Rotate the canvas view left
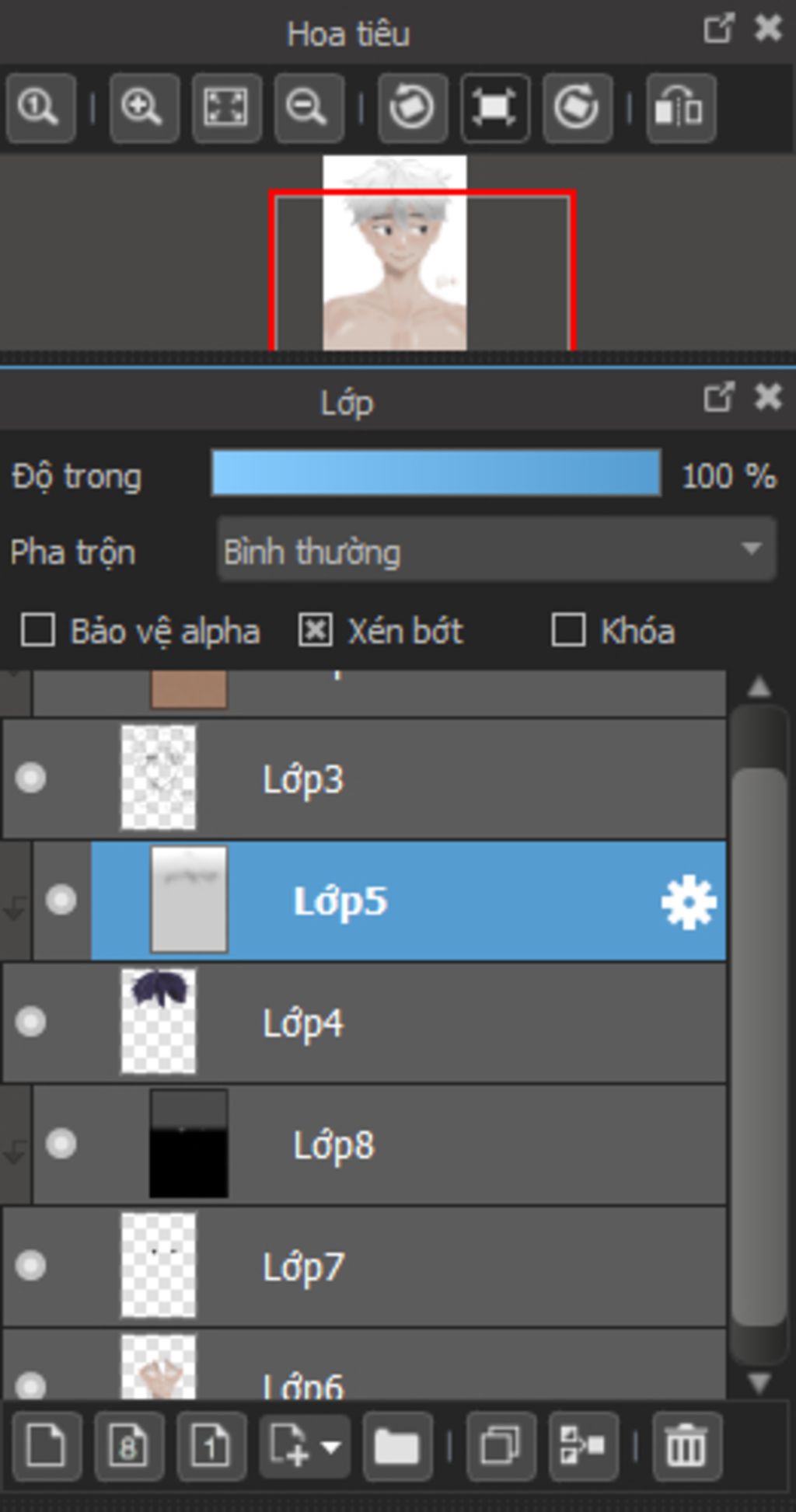 [412, 108]
